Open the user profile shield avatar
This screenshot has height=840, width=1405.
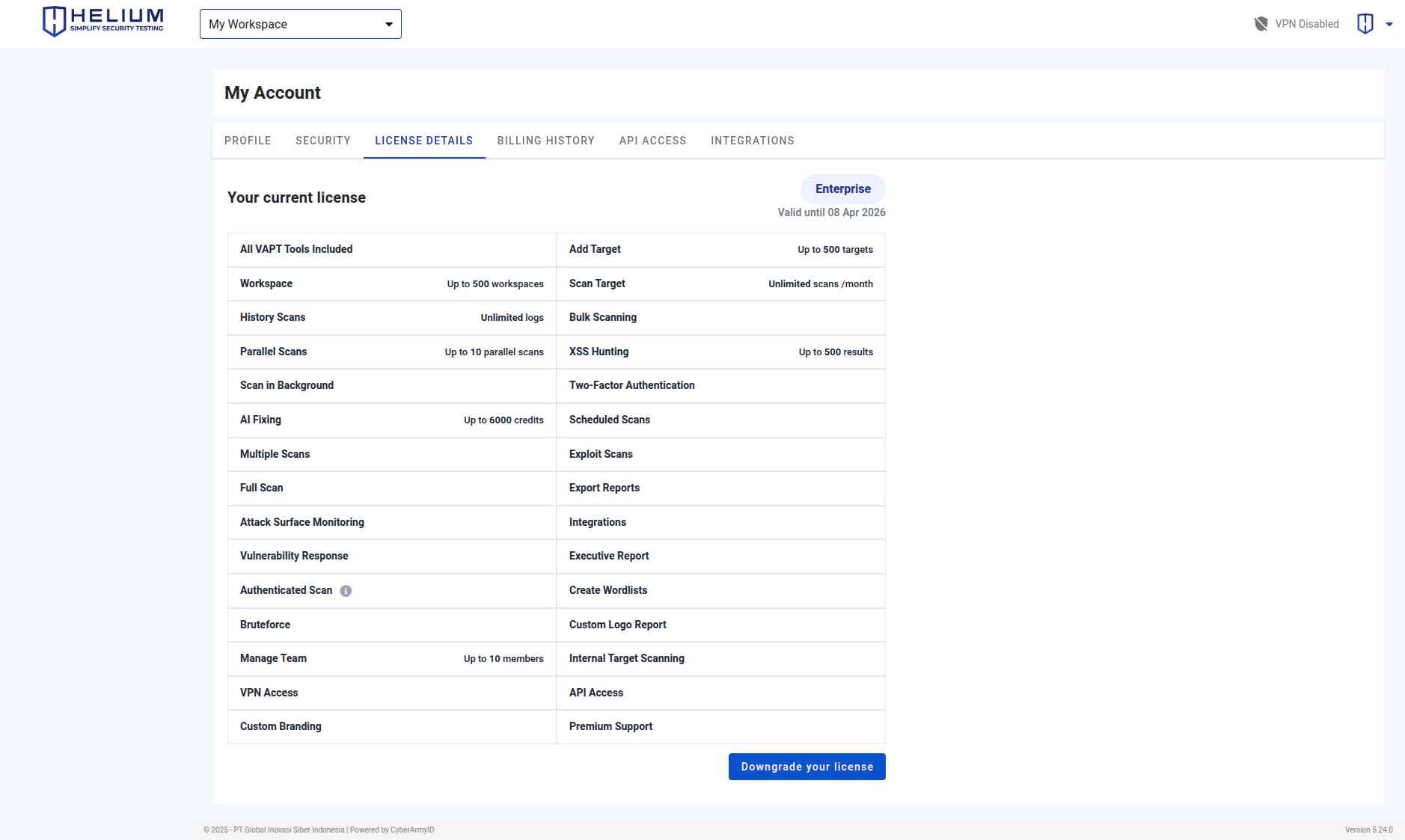pyautogui.click(x=1365, y=24)
